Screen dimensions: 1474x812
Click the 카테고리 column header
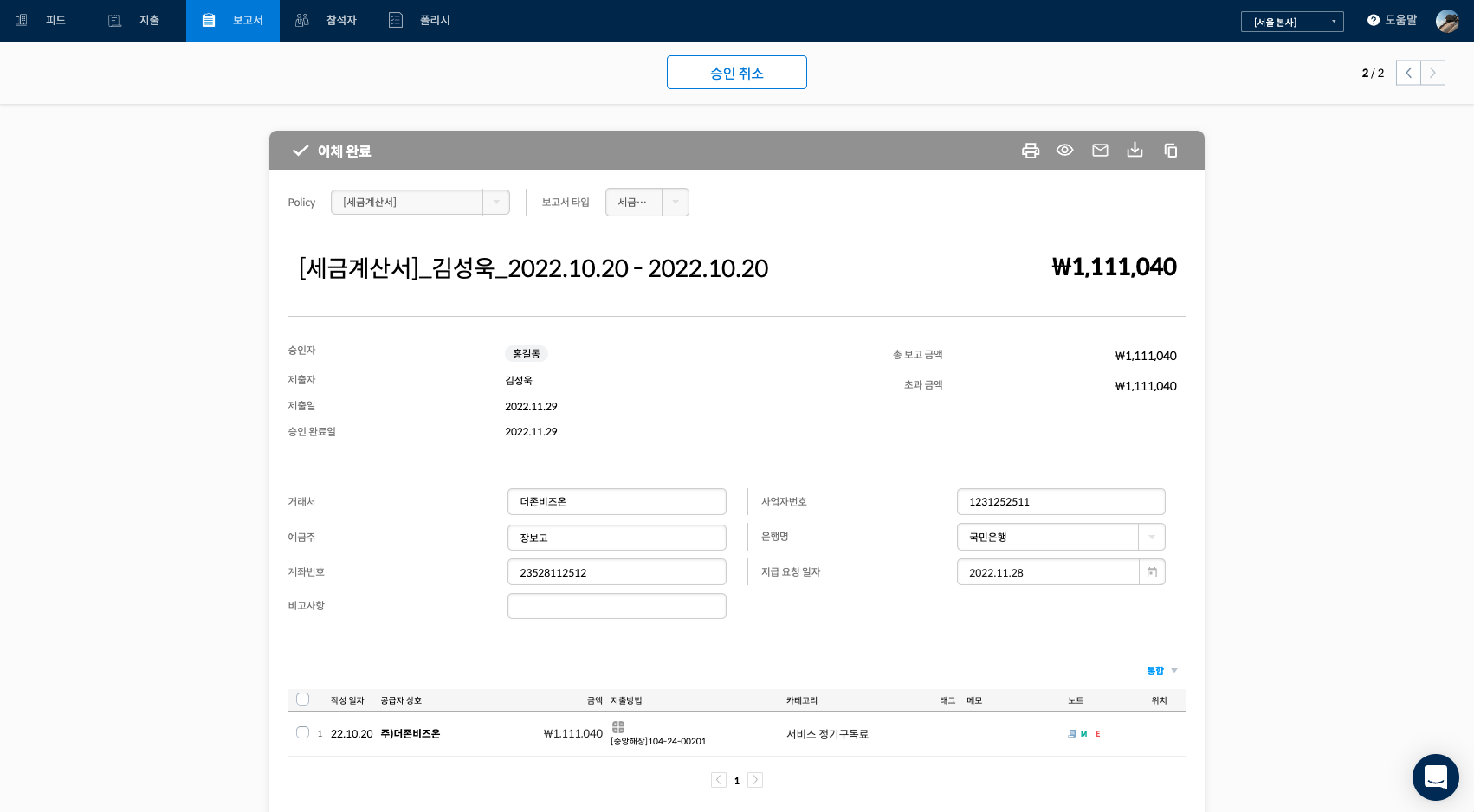(802, 700)
